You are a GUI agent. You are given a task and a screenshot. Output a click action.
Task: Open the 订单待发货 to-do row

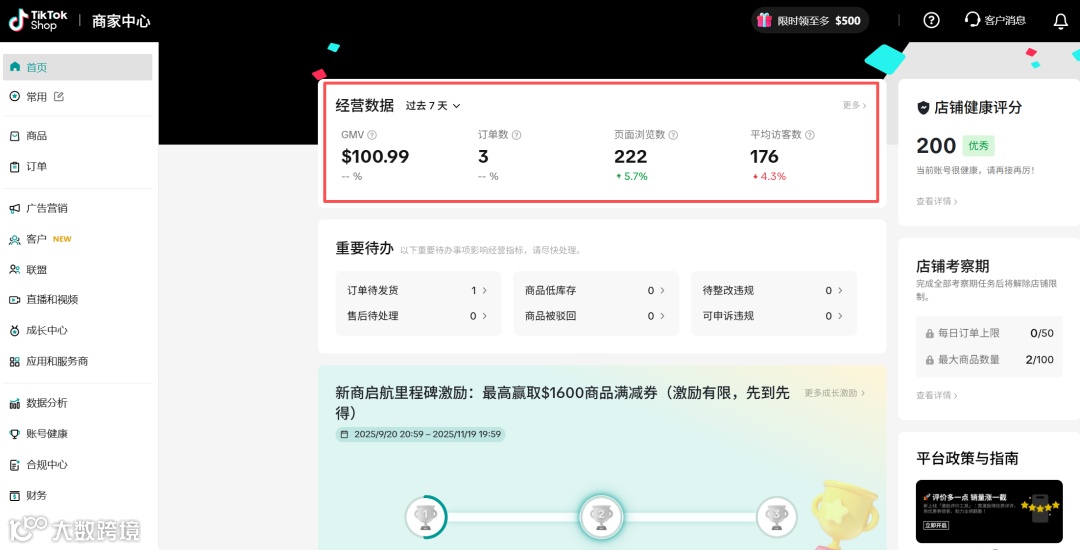point(418,290)
